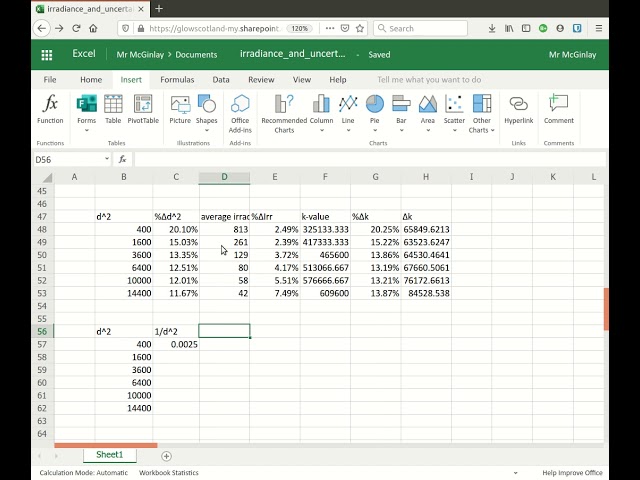This screenshot has height=480, width=640.
Task: Open Office Add-ins
Action: 240,113
